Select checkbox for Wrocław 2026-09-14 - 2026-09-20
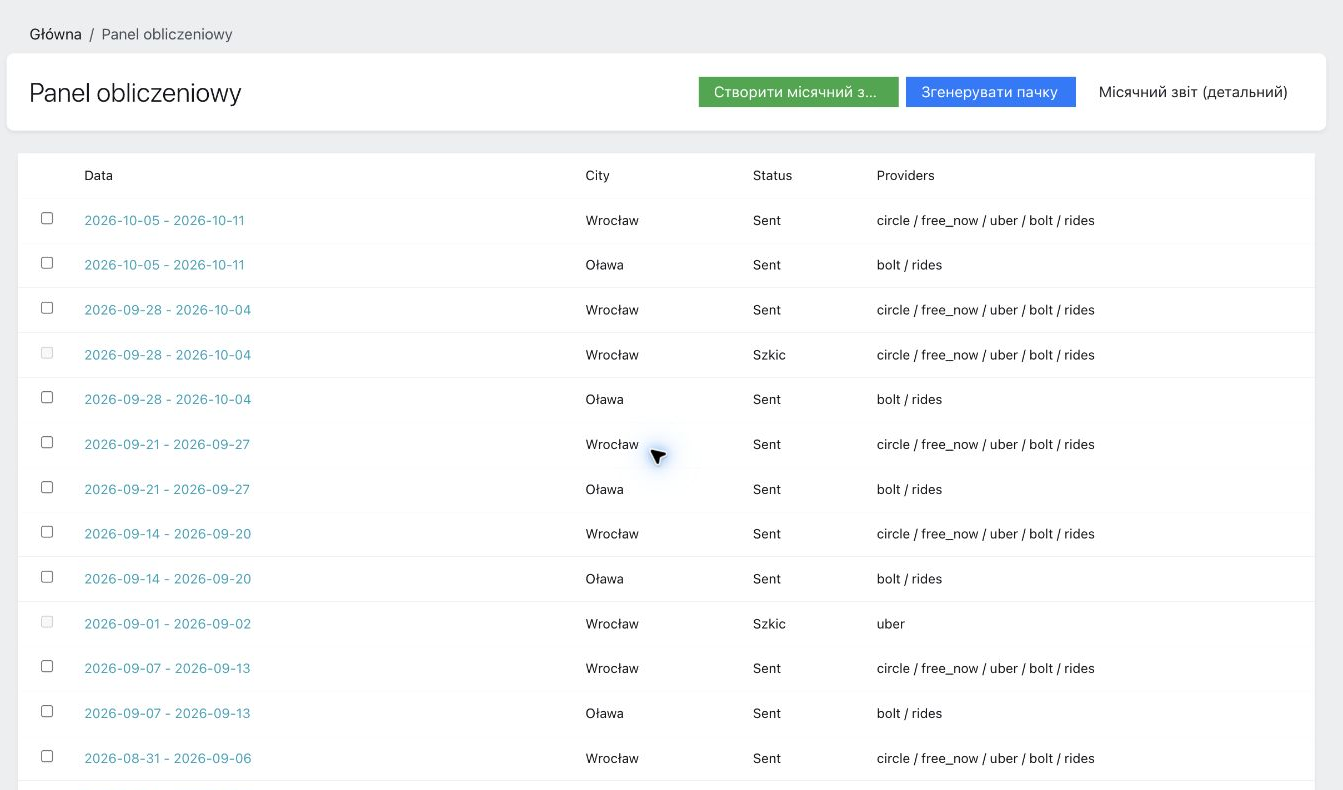The image size is (1343, 790). [x=47, y=532]
